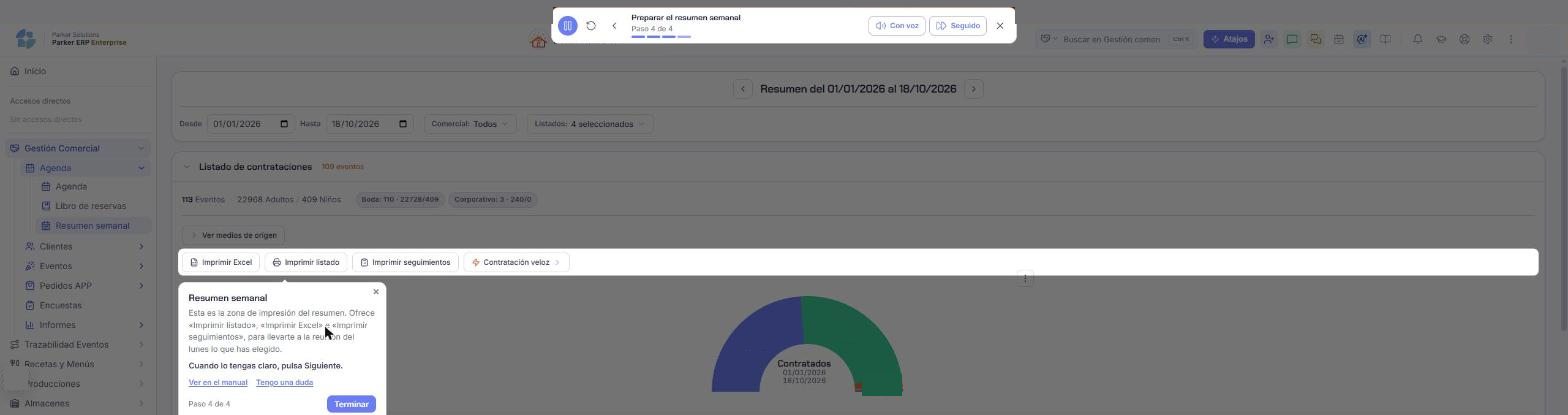
Task: Expand Informes in sidebar
Action: click(86, 325)
